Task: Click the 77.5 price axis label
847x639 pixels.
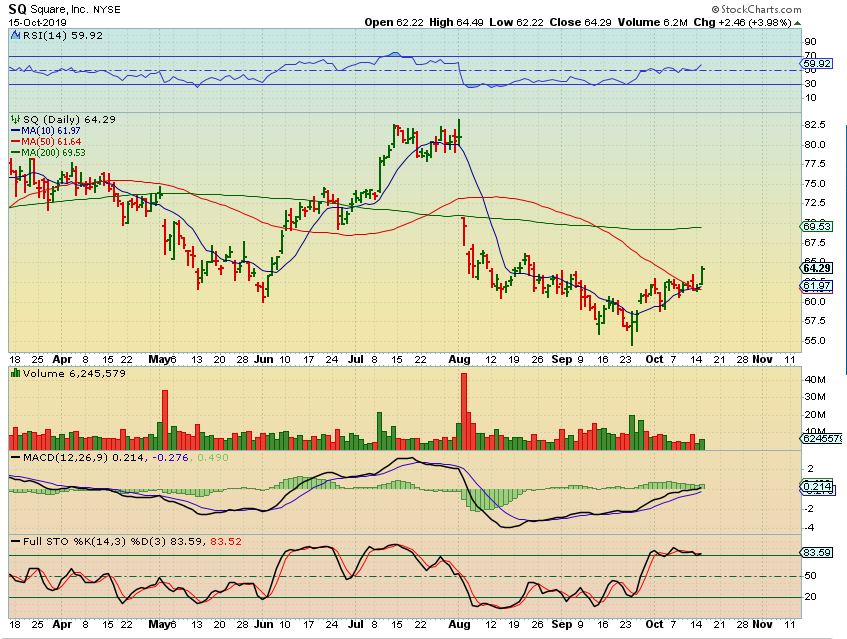Action: pyautogui.click(x=815, y=164)
